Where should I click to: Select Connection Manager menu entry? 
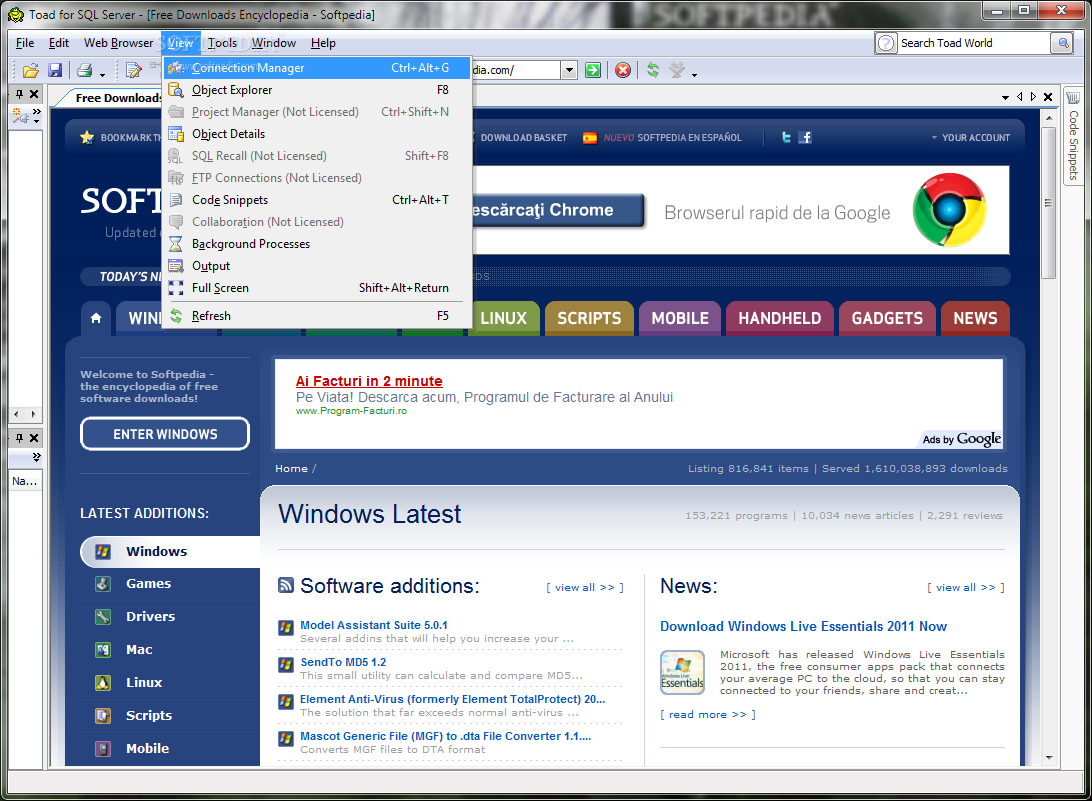click(x=317, y=68)
